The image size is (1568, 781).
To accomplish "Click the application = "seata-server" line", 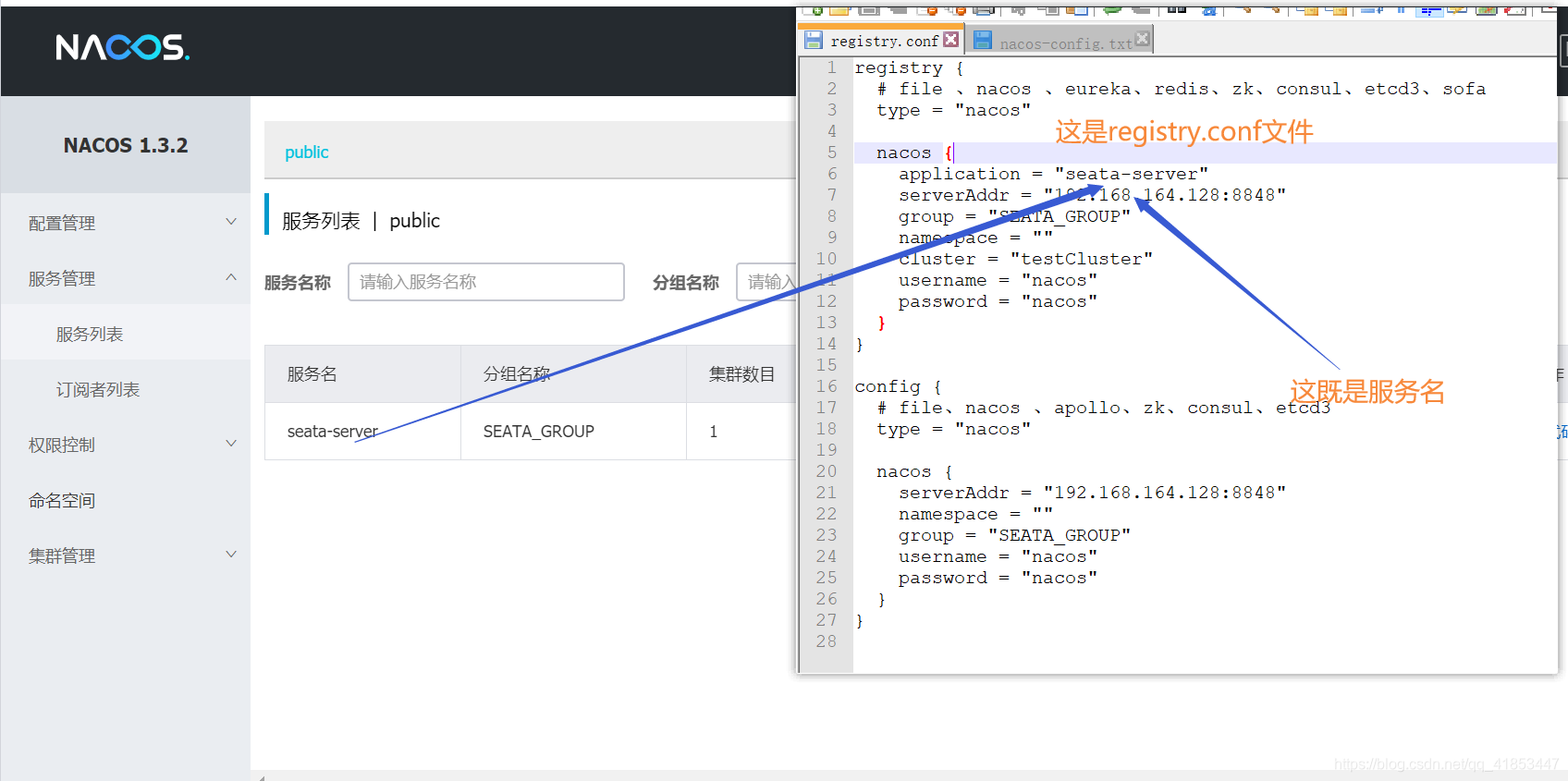I will click(x=1053, y=174).
